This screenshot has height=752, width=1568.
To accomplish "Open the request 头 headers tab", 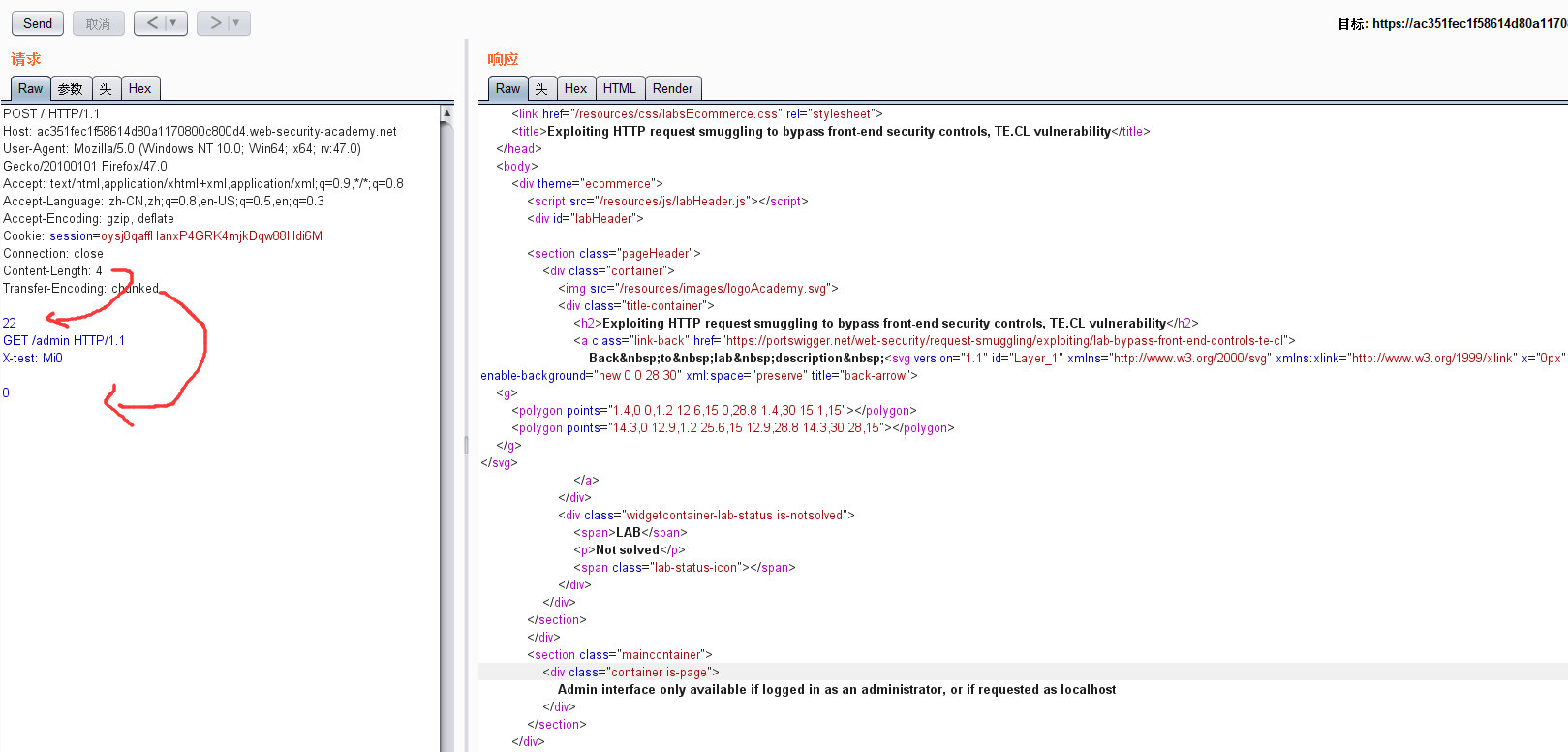I will pos(106,88).
